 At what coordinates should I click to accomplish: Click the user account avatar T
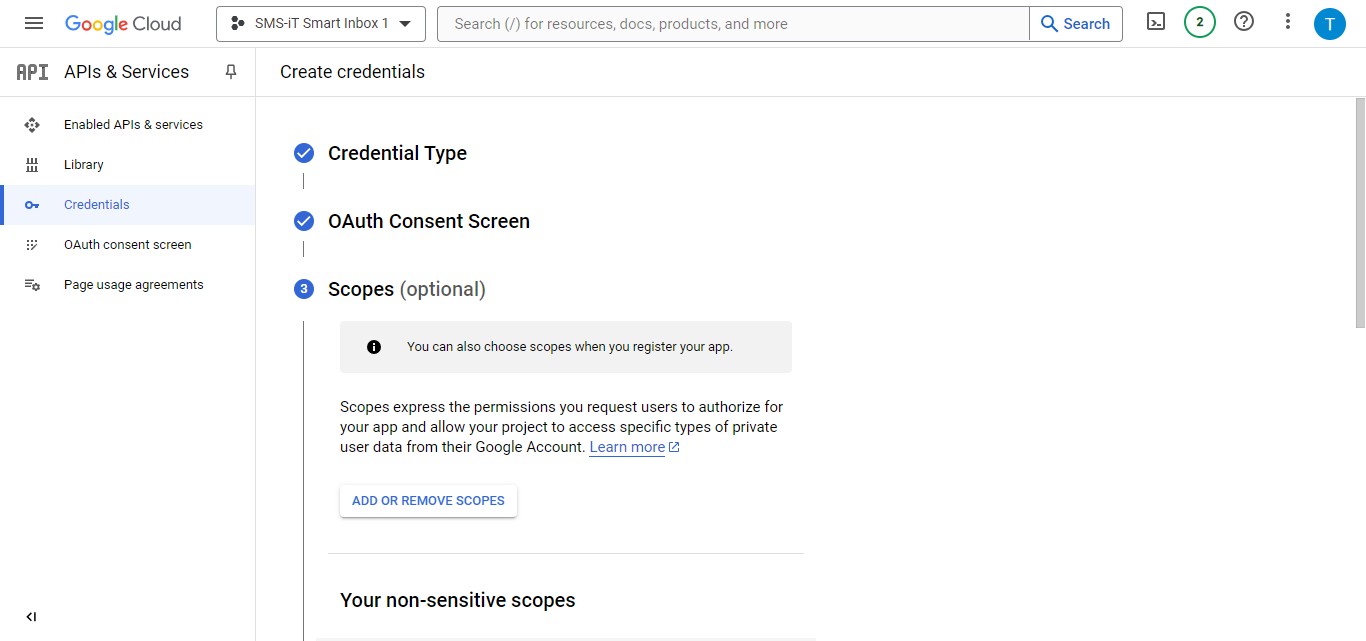[1329, 24]
